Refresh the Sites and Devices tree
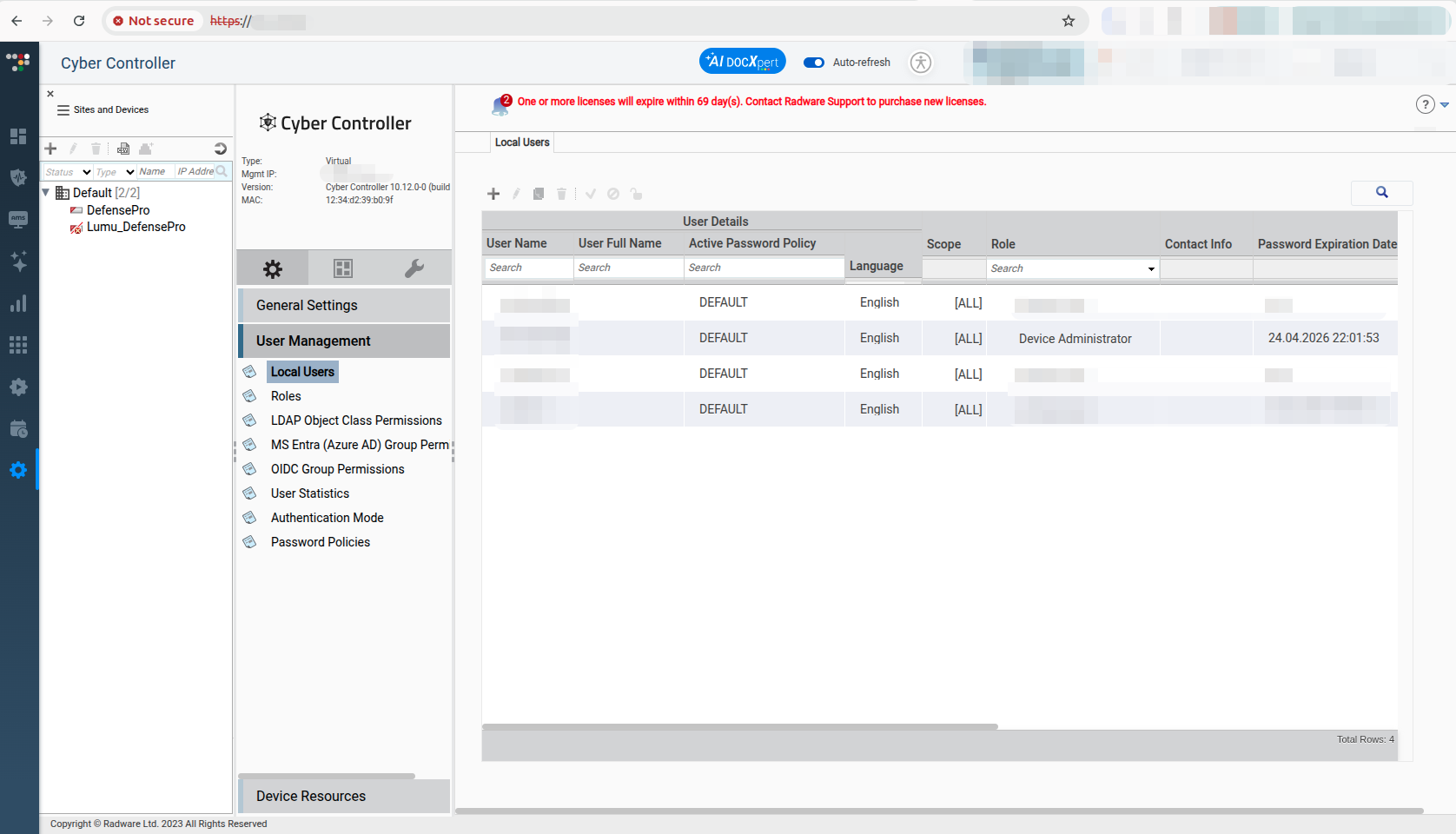The image size is (1456, 834). point(220,149)
